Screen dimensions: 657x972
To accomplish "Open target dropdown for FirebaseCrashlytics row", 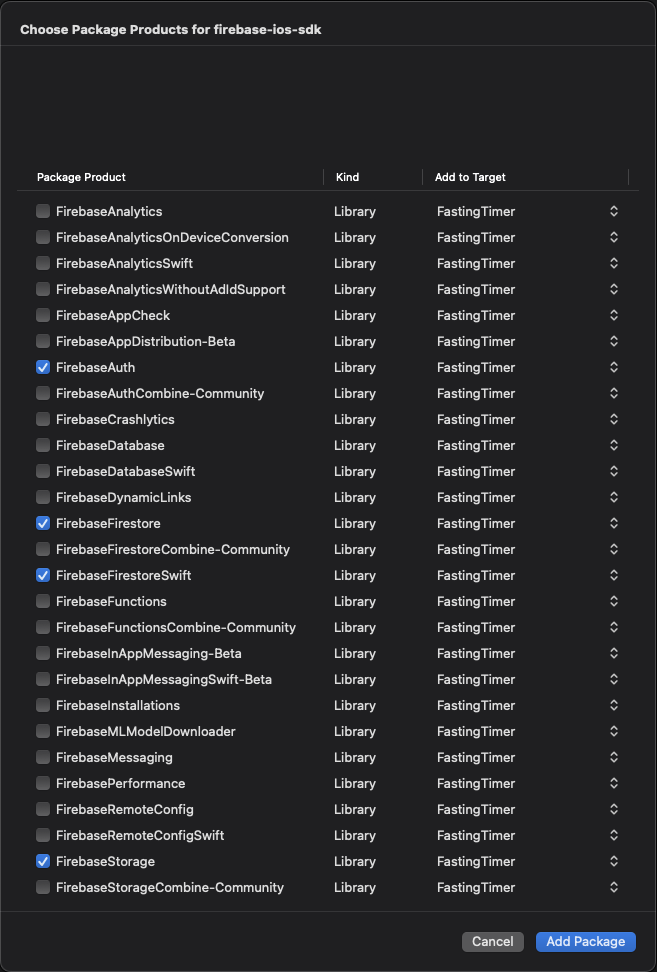I will [x=614, y=419].
